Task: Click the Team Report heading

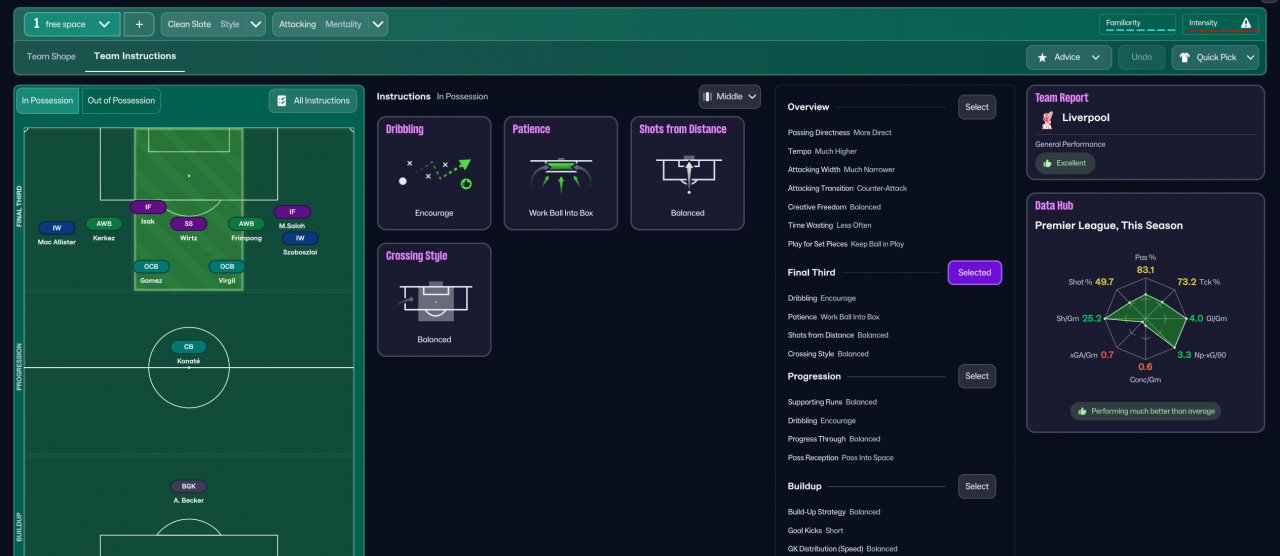Action: (1061, 97)
